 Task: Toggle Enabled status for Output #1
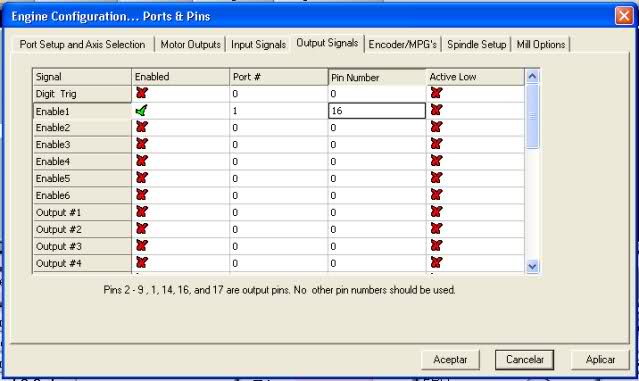pyautogui.click(x=141, y=212)
